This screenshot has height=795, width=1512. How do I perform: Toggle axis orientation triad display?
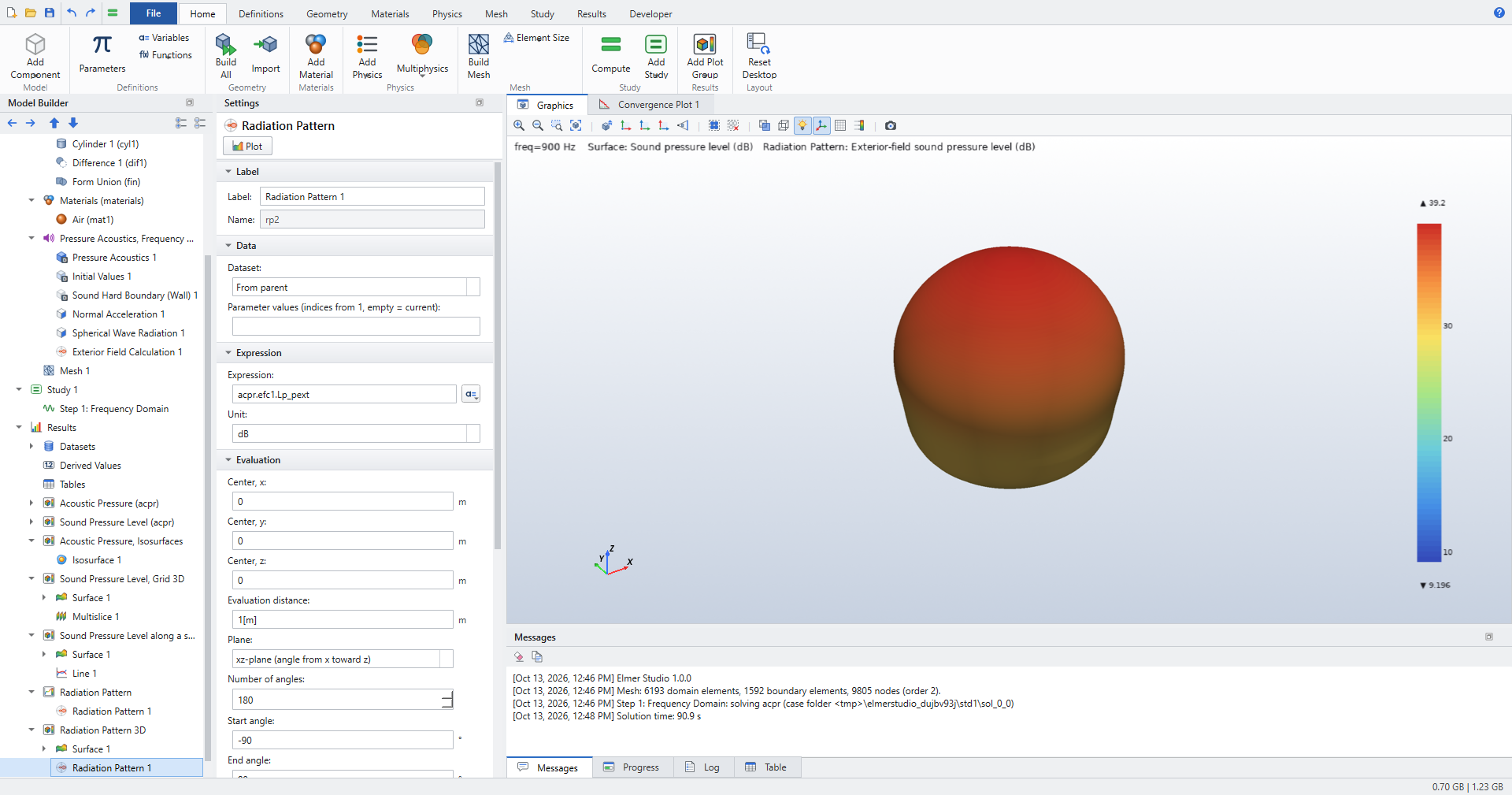(821, 125)
